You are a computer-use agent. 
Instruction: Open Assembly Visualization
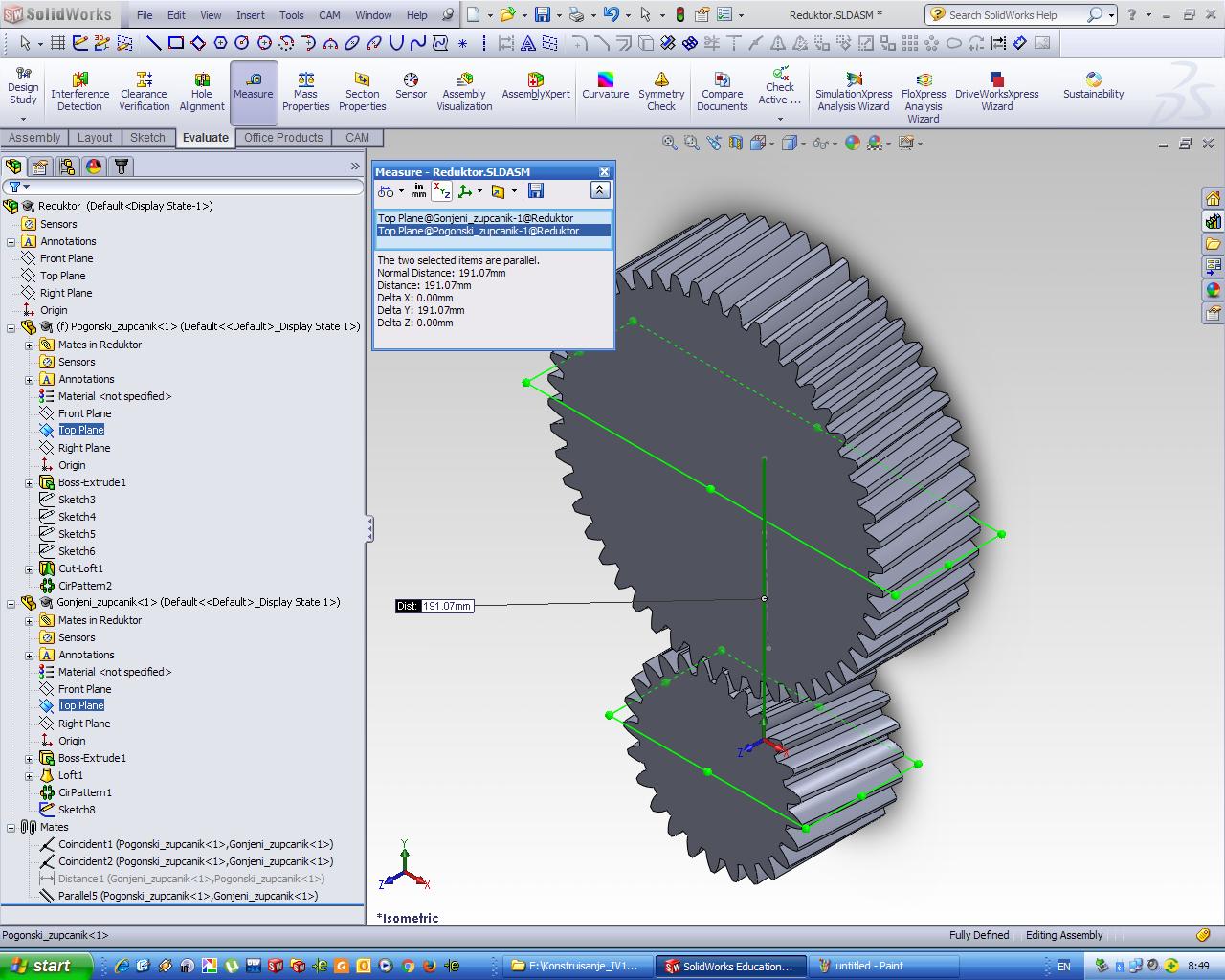(464, 93)
